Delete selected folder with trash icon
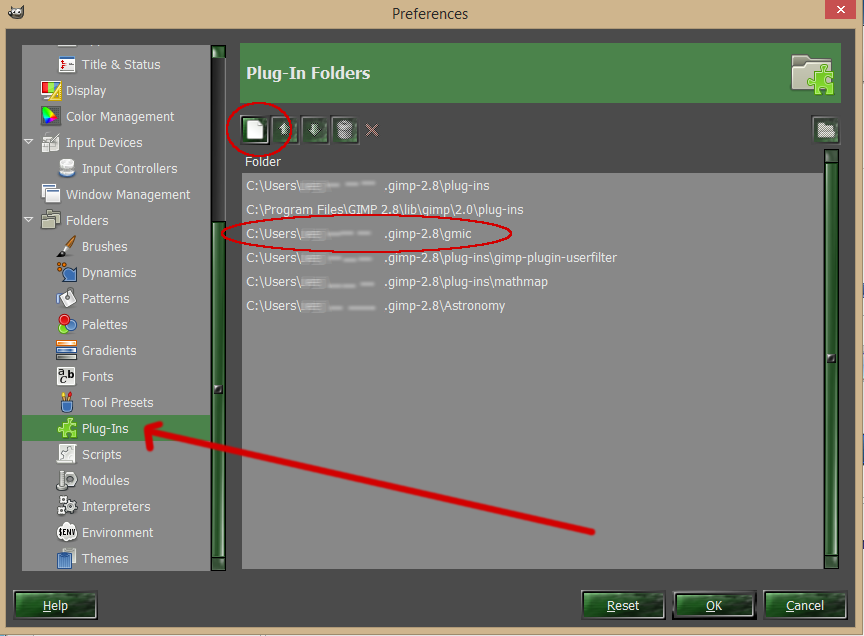Viewport: 864px width, 636px height. pos(345,130)
